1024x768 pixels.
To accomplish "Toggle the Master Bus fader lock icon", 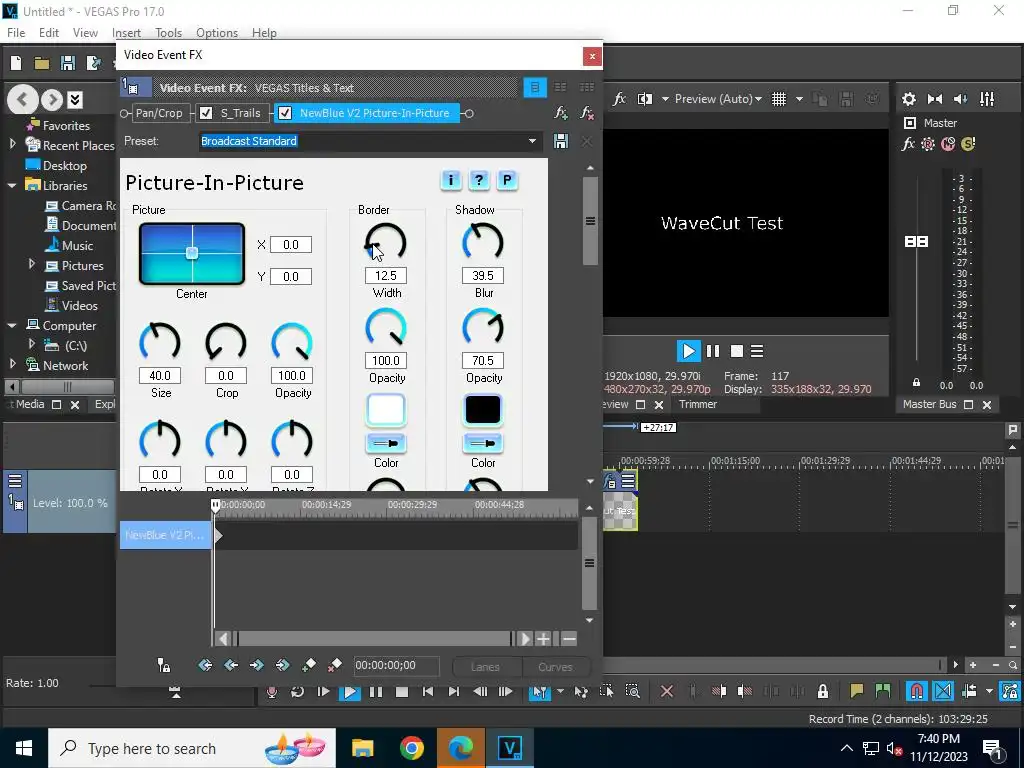I will [x=916, y=383].
